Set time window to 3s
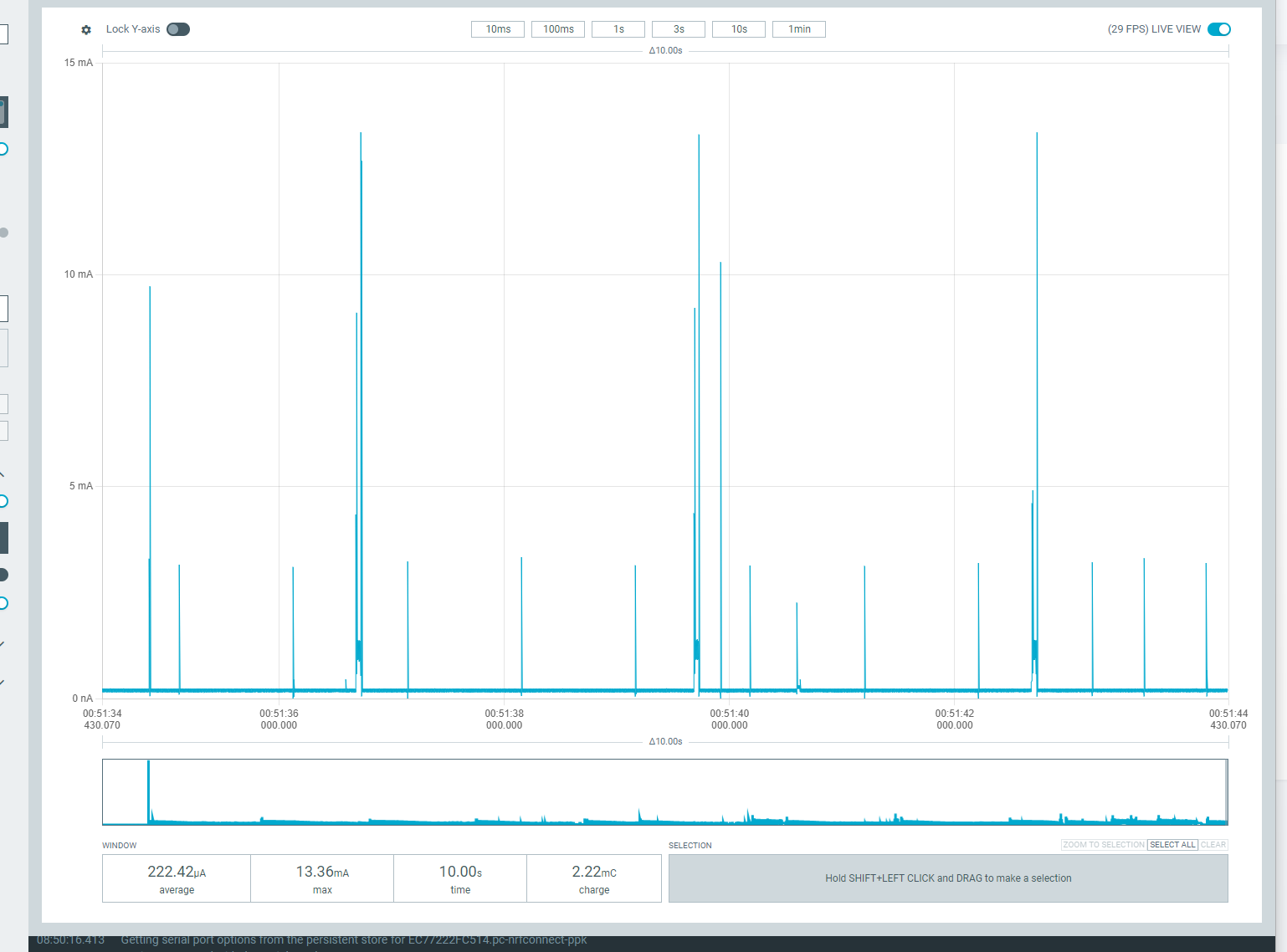Viewport: 1287px width, 952px height. tap(679, 29)
